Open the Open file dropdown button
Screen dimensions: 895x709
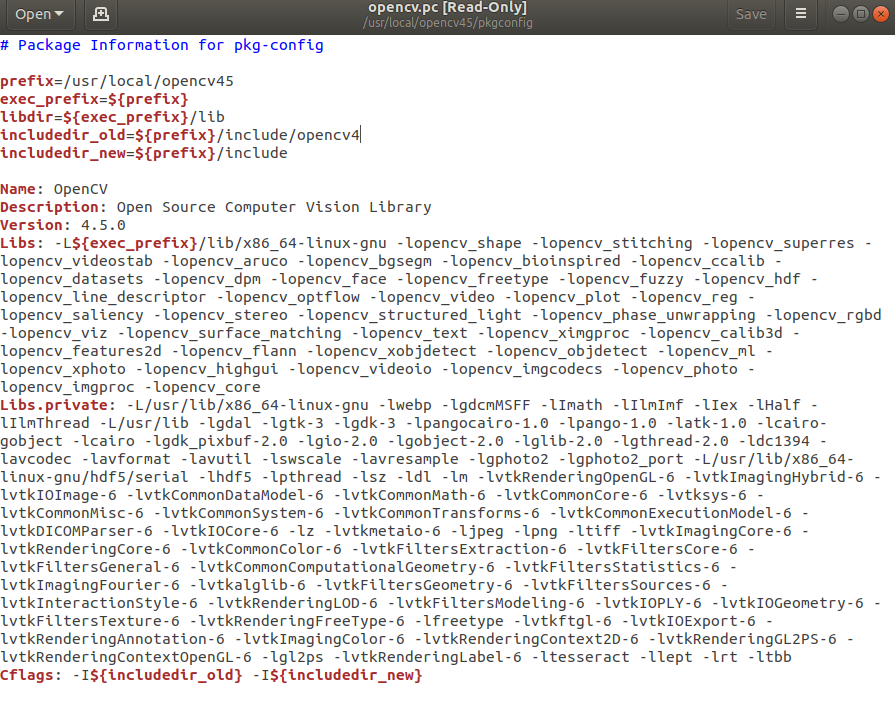pyautogui.click(x=39, y=14)
